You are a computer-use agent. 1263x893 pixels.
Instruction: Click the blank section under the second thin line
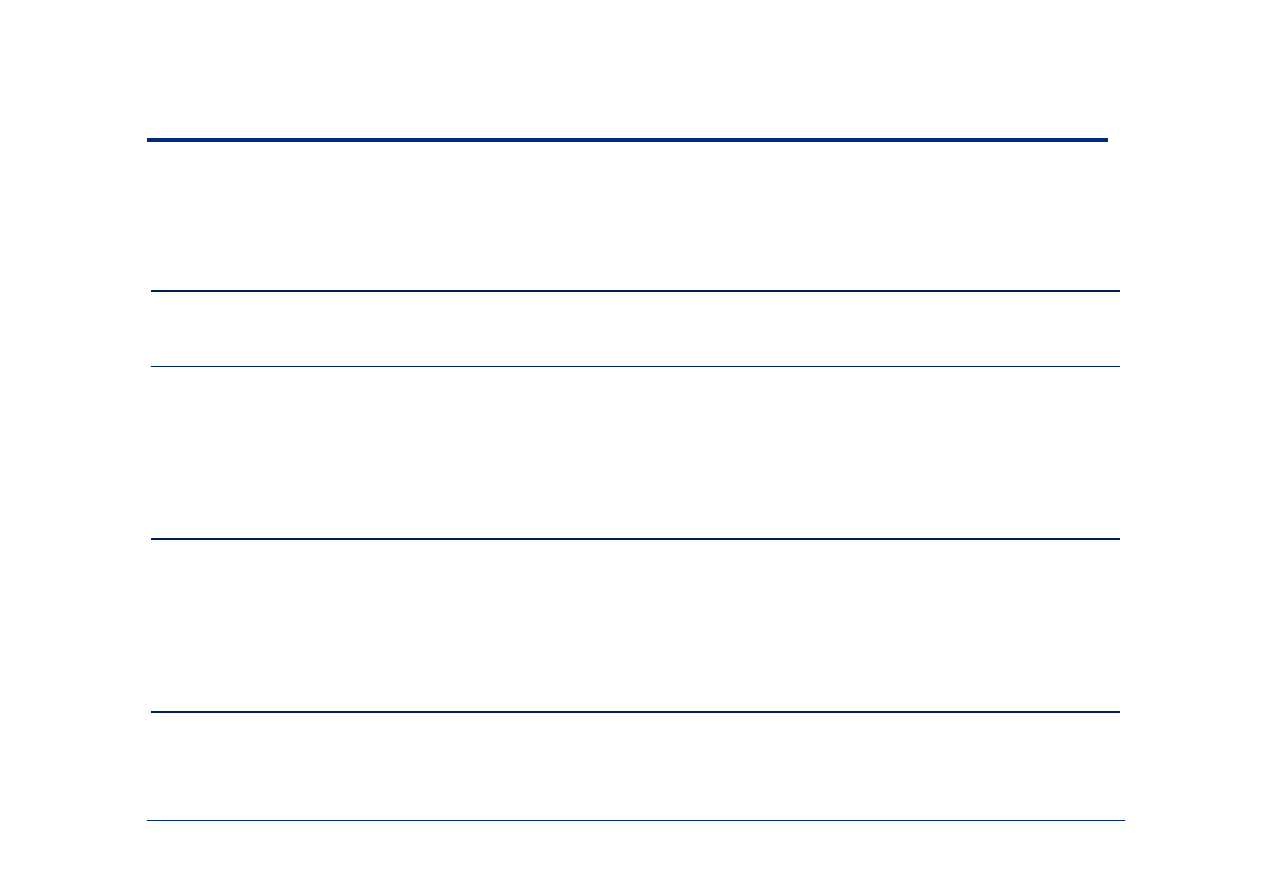click(x=635, y=452)
